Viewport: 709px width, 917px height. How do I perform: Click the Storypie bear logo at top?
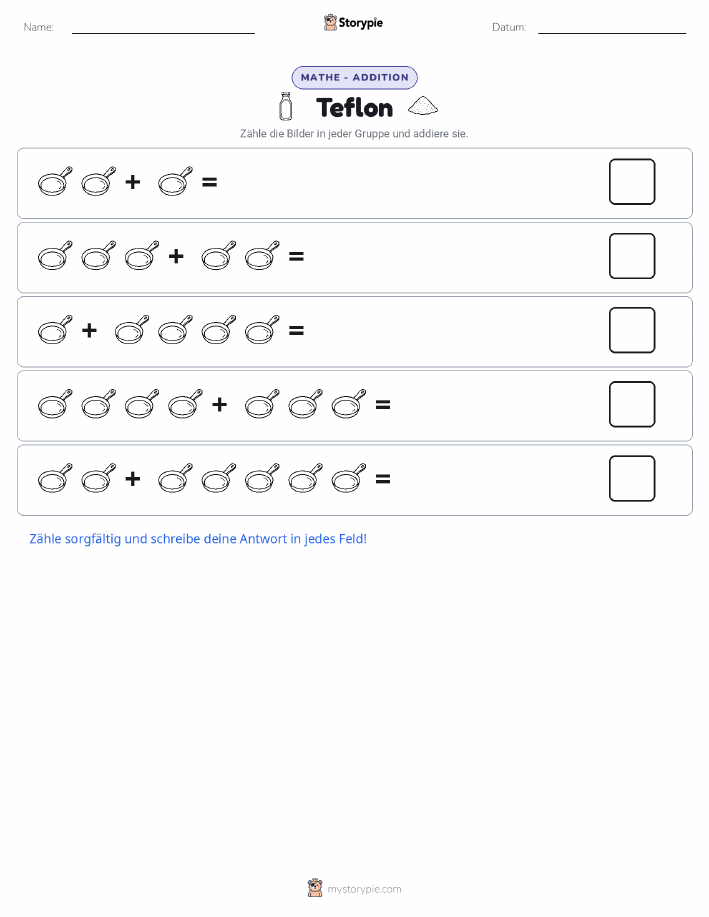click(x=331, y=23)
